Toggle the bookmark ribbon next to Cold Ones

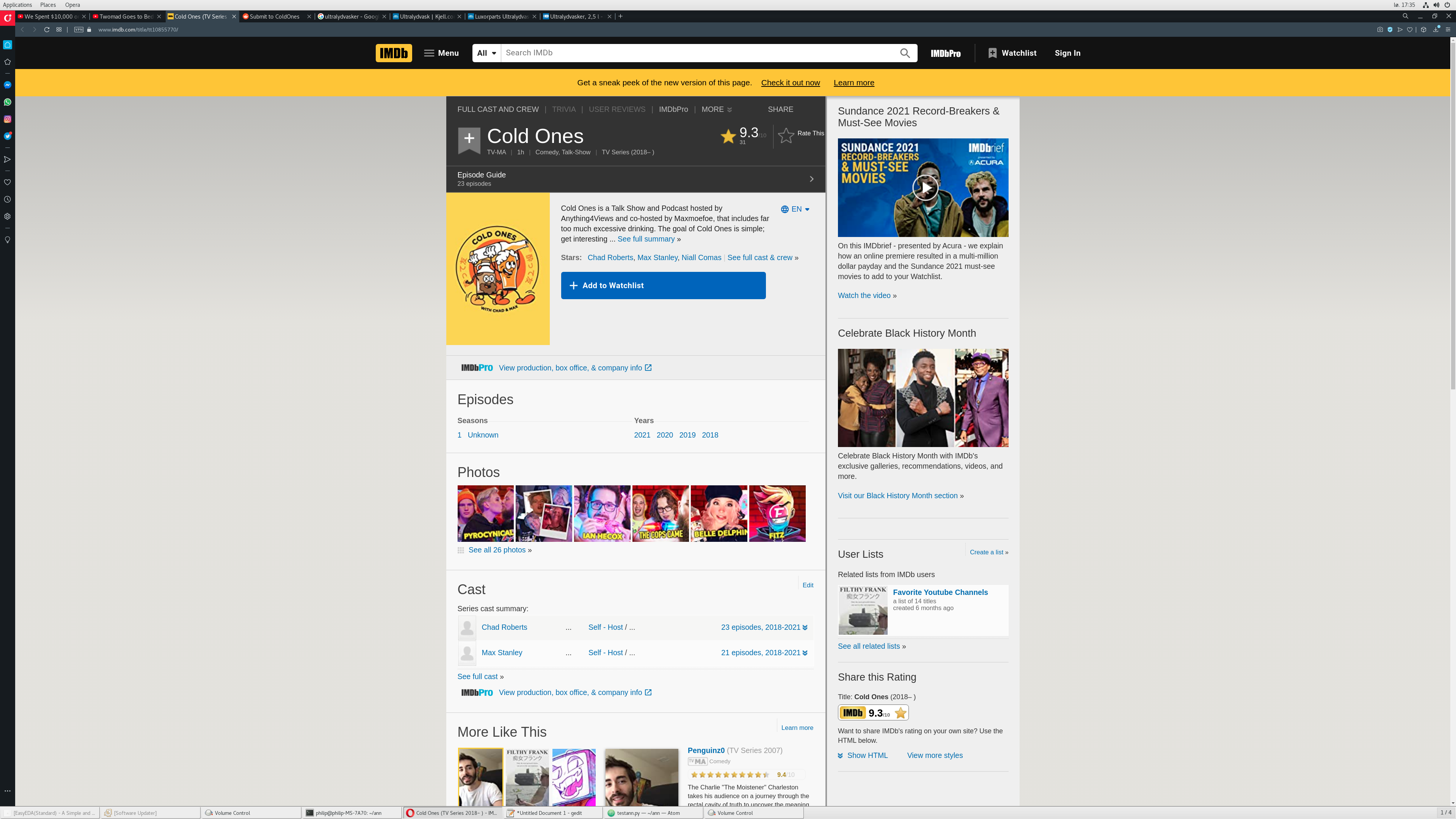(x=469, y=138)
